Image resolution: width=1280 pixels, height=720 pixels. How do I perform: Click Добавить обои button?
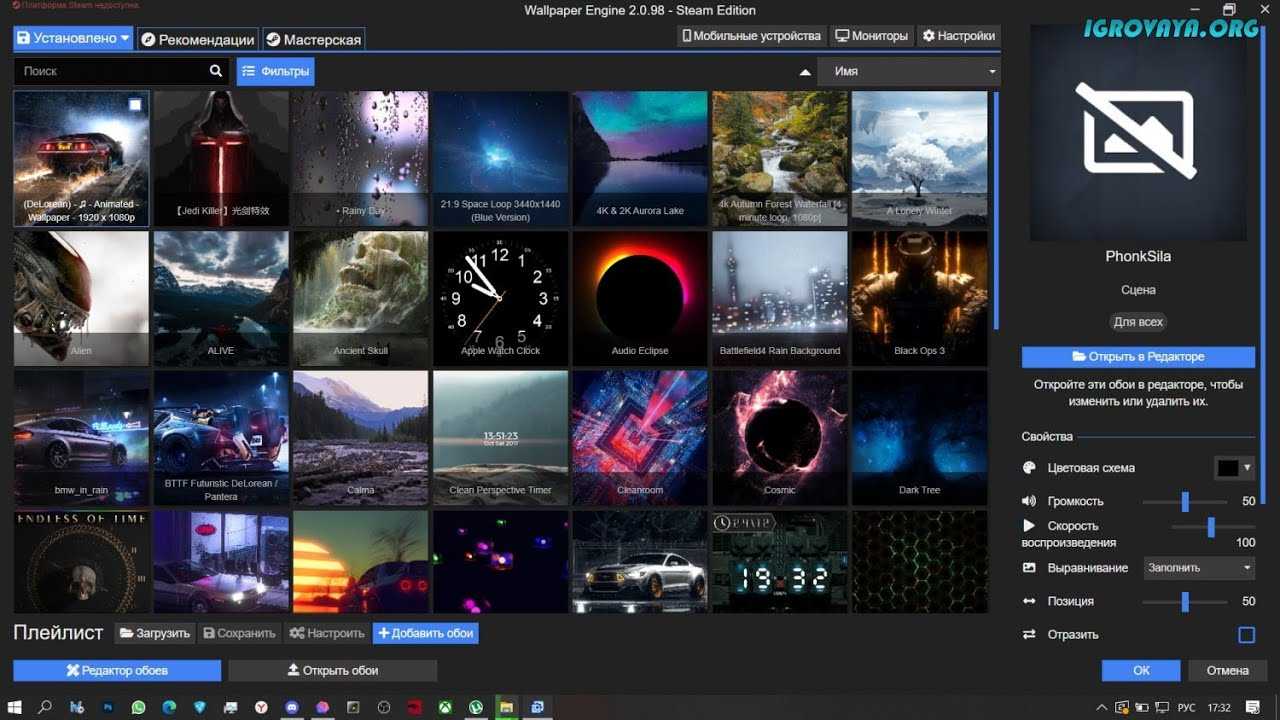(x=426, y=633)
